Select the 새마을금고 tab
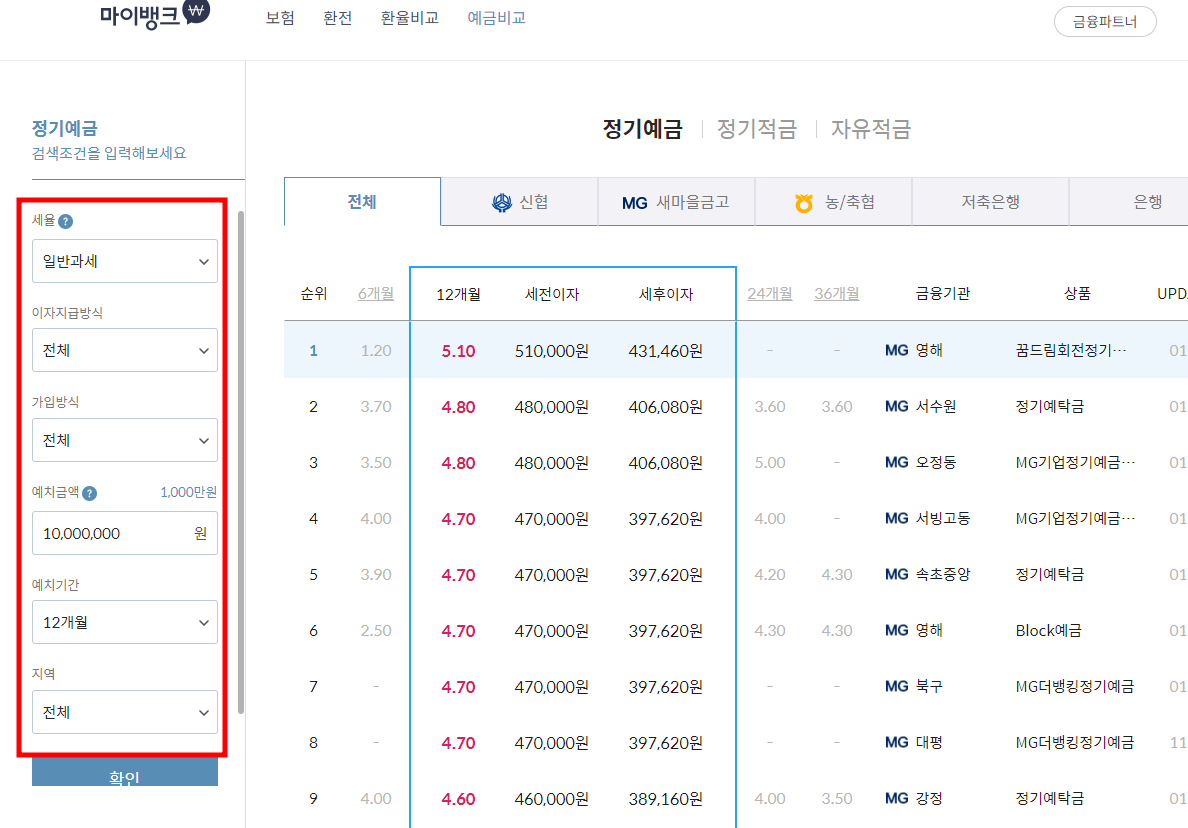The height and width of the screenshot is (828, 1188). (x=676, y=202)
